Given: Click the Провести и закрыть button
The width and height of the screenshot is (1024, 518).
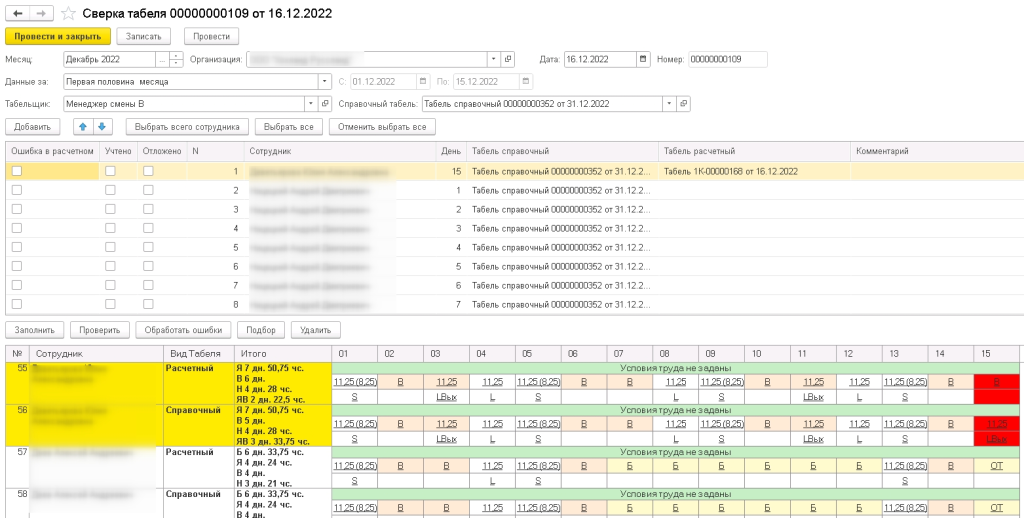Looking at the screenshot, I should coord(58,37).
